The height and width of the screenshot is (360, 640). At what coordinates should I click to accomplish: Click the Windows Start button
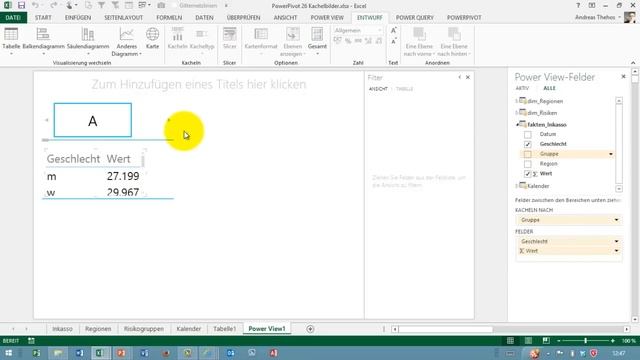(8, 353)
